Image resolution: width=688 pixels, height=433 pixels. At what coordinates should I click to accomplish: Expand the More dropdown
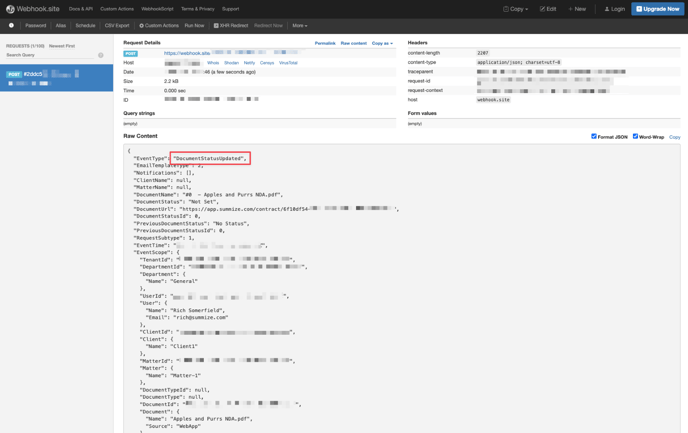coord(300,25)
